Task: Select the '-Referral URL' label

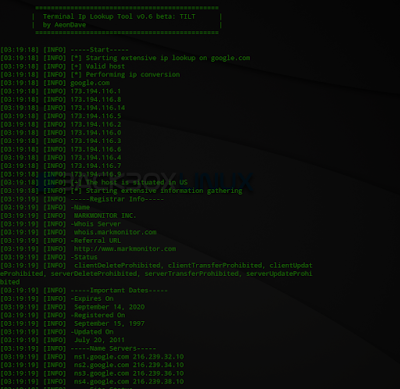Action: click(x=96, y=241)
